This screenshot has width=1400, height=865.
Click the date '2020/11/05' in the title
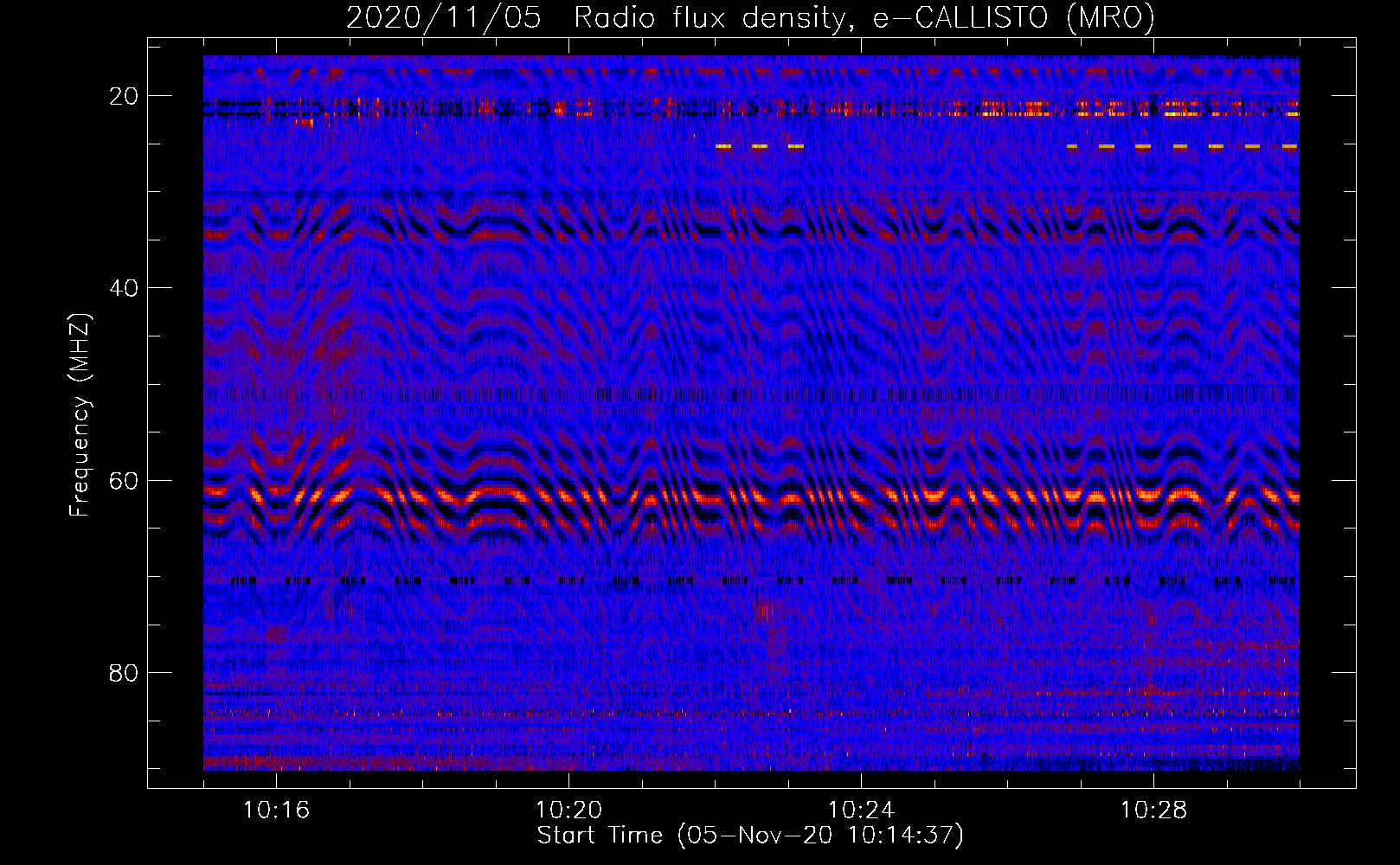point(444,18)
